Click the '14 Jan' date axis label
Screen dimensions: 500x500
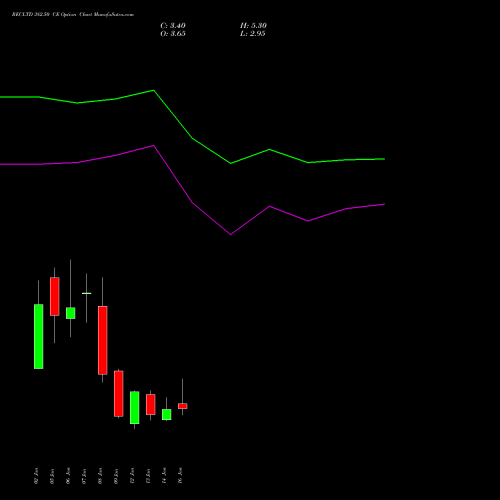click(x=164, y=476)
